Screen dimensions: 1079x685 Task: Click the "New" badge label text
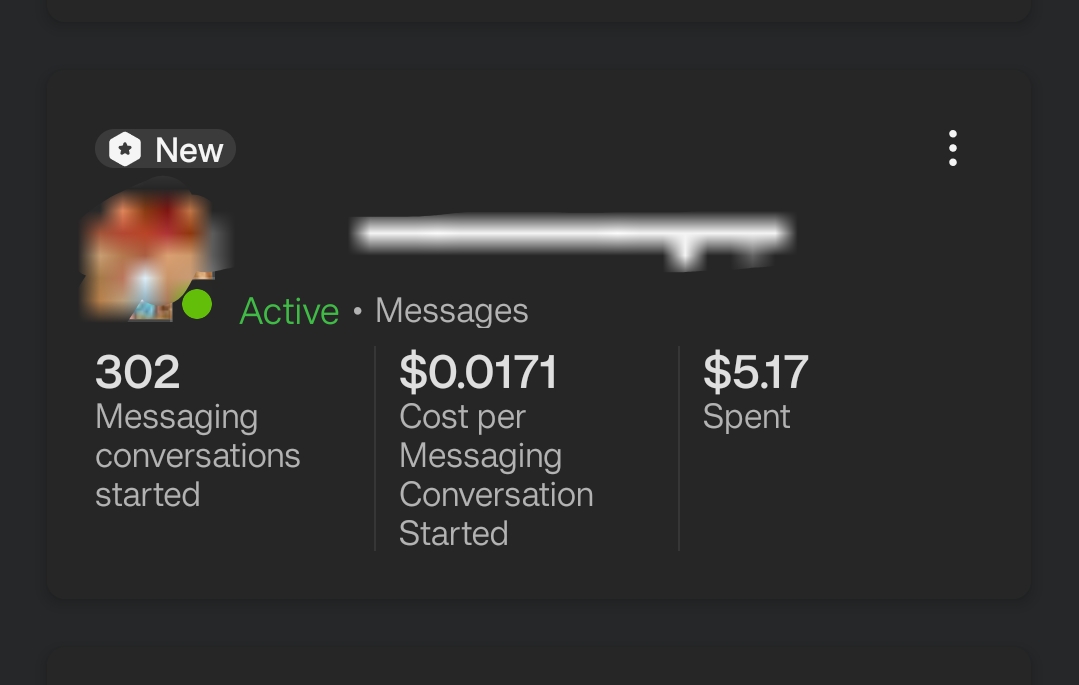(x=189, y=150)
